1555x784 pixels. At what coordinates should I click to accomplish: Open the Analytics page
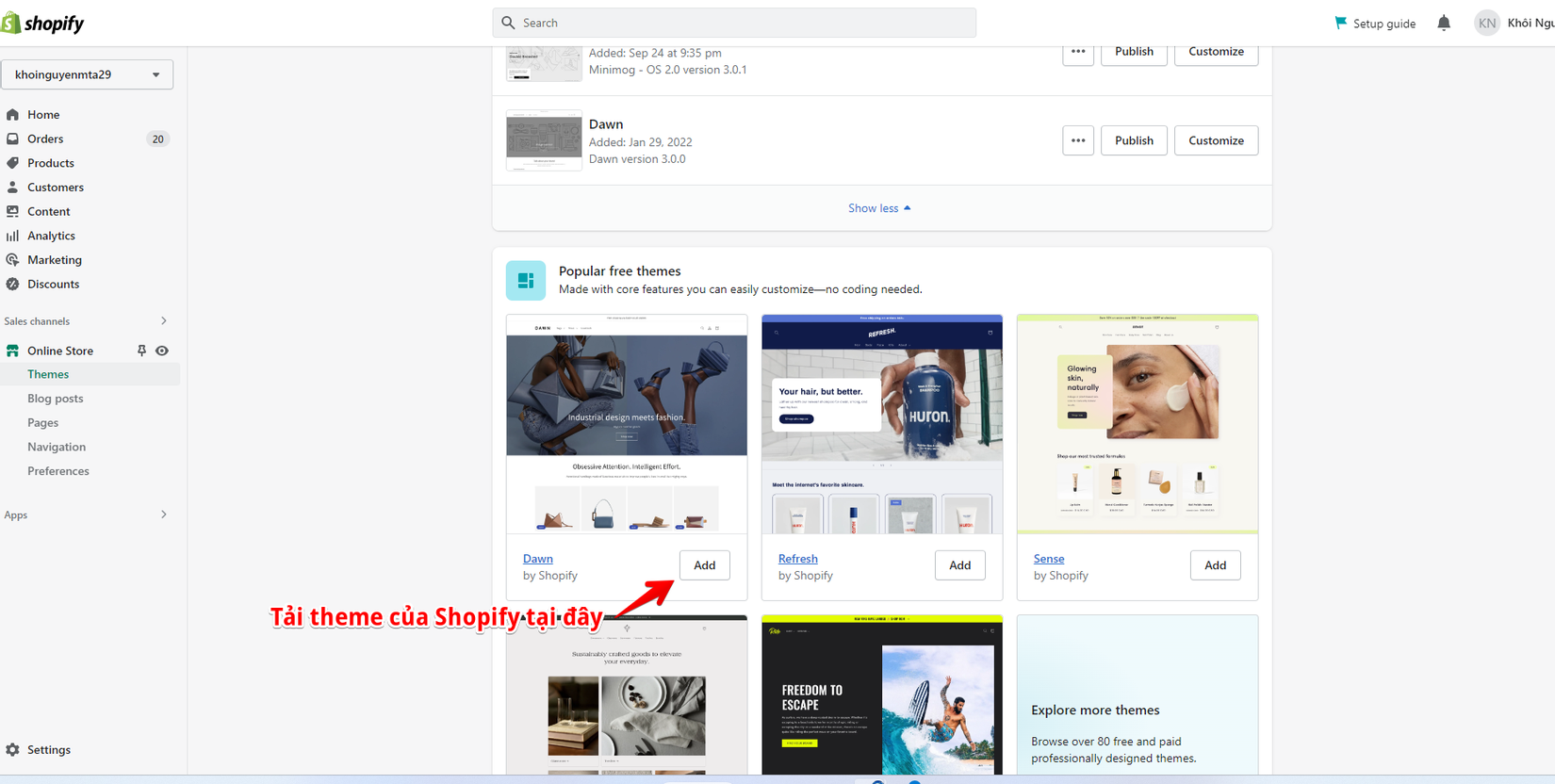pos(52,236)
